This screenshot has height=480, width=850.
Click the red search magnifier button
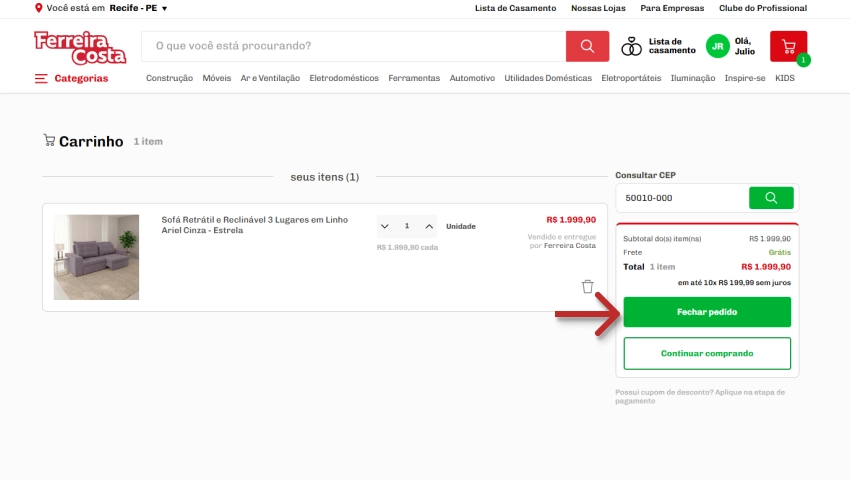(587, 46)
